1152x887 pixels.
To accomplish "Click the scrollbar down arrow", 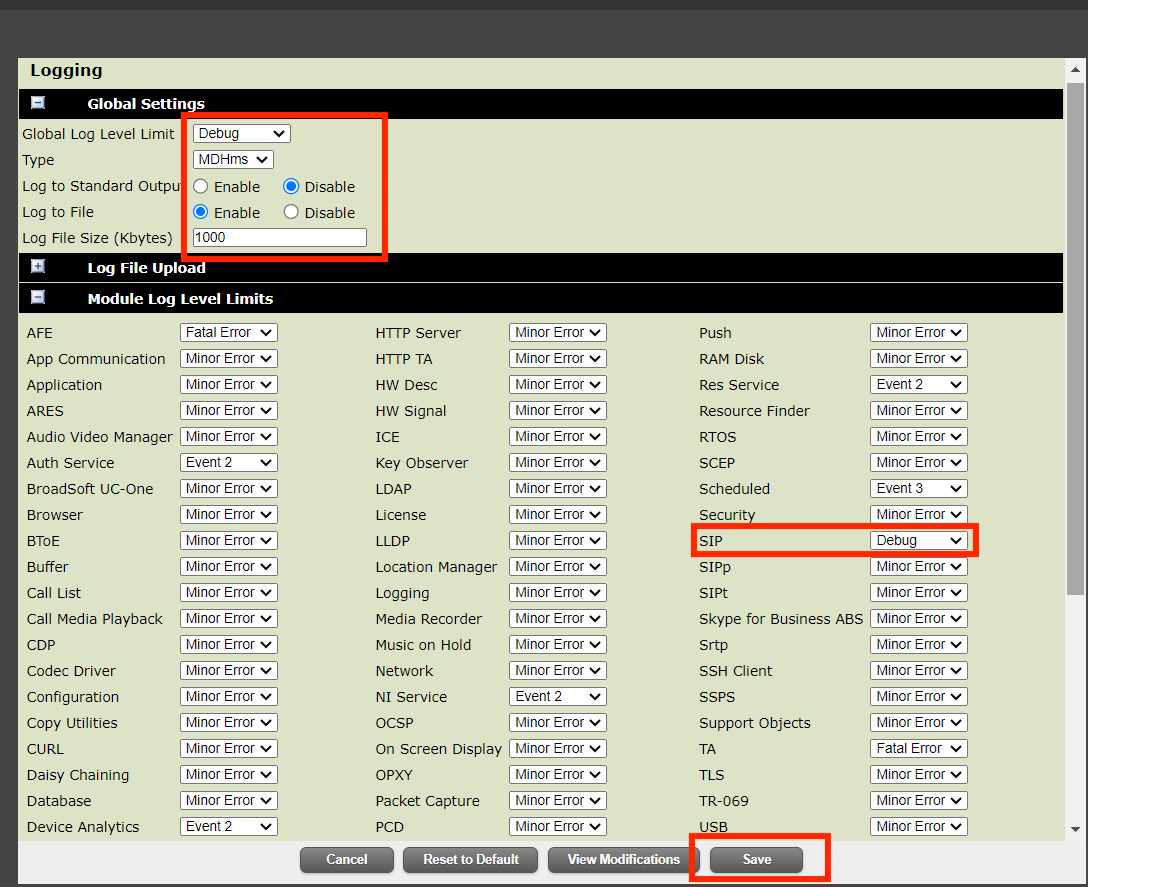I will [x=1075, y=829].
